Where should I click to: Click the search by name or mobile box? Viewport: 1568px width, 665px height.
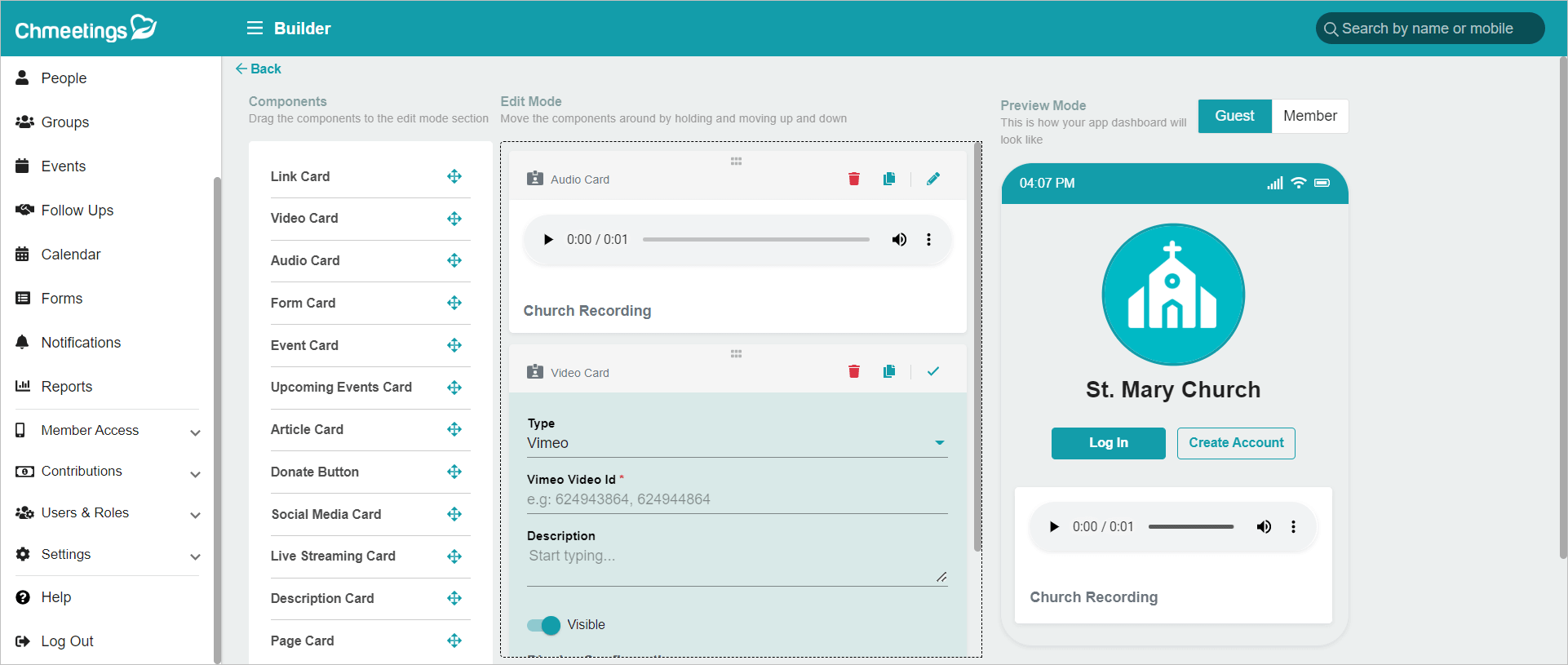[1429, 29]
